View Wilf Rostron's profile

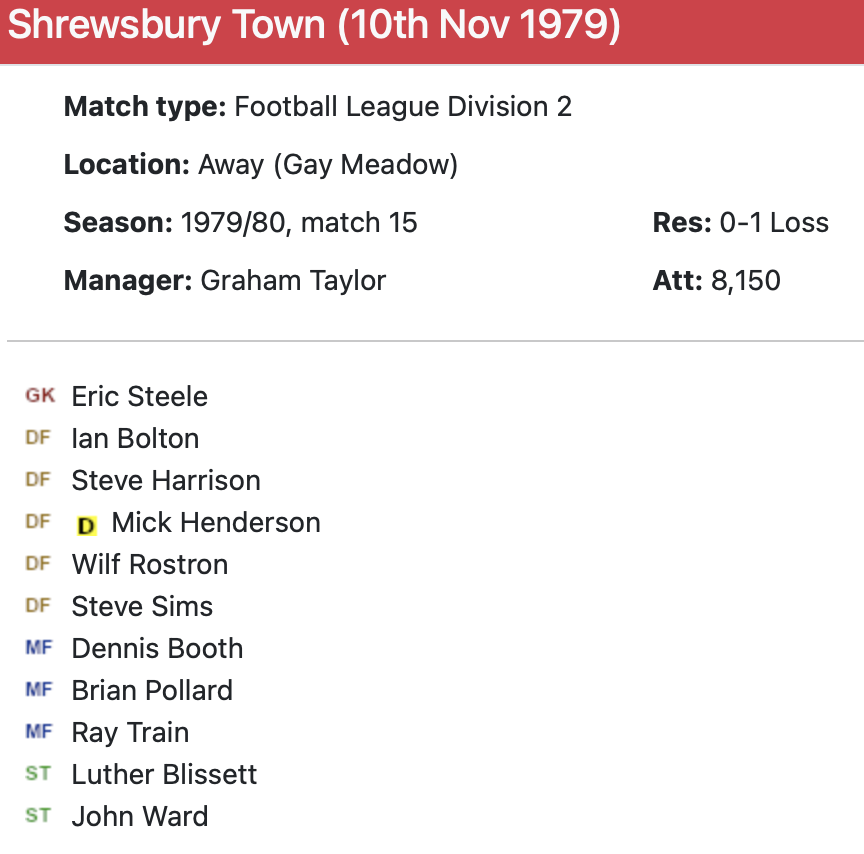[x=150, y=564]
